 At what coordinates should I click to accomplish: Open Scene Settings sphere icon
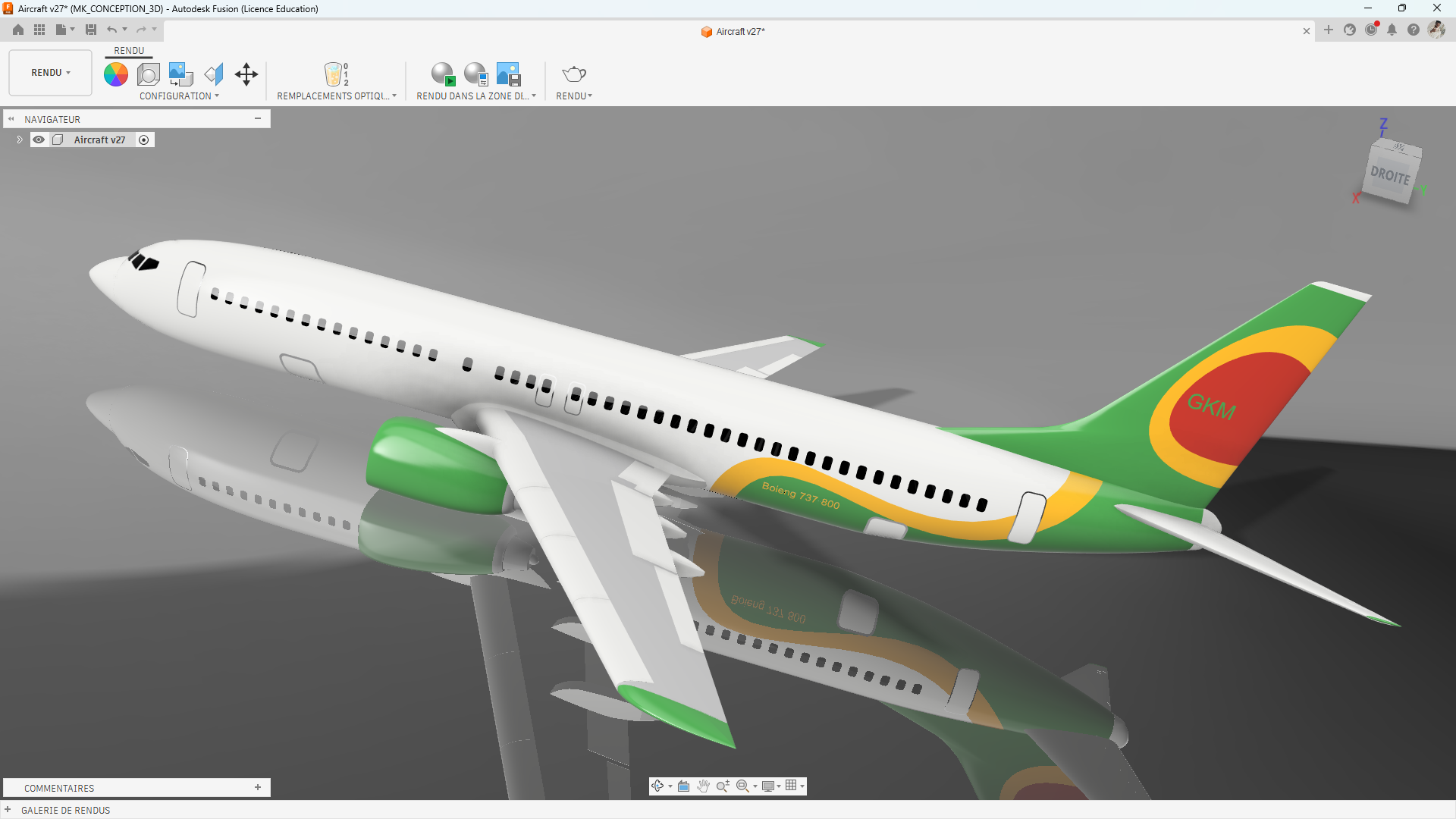tap(149, 74)
